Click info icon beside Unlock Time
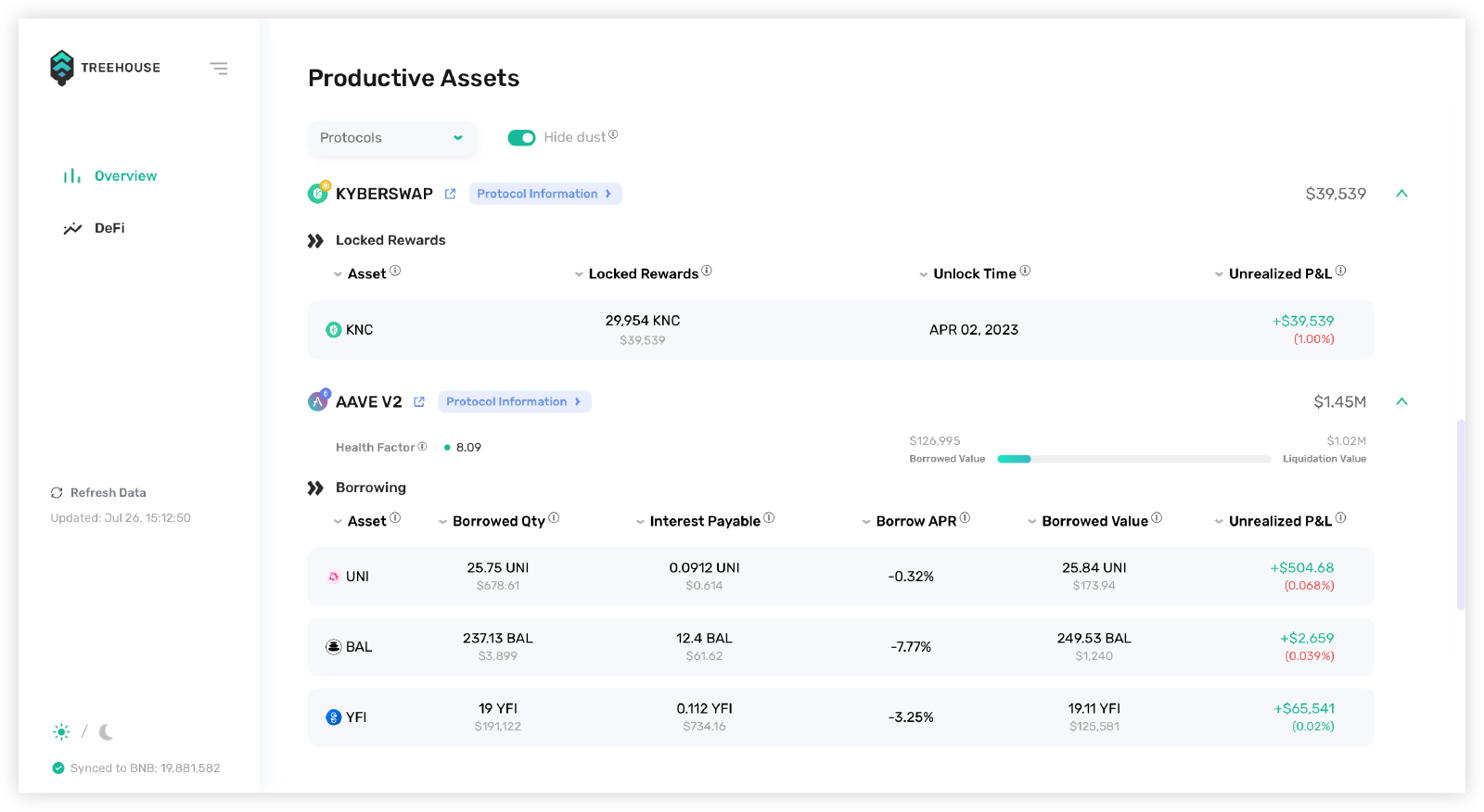The image size is (1484, 812). (x=1025, y=271)
